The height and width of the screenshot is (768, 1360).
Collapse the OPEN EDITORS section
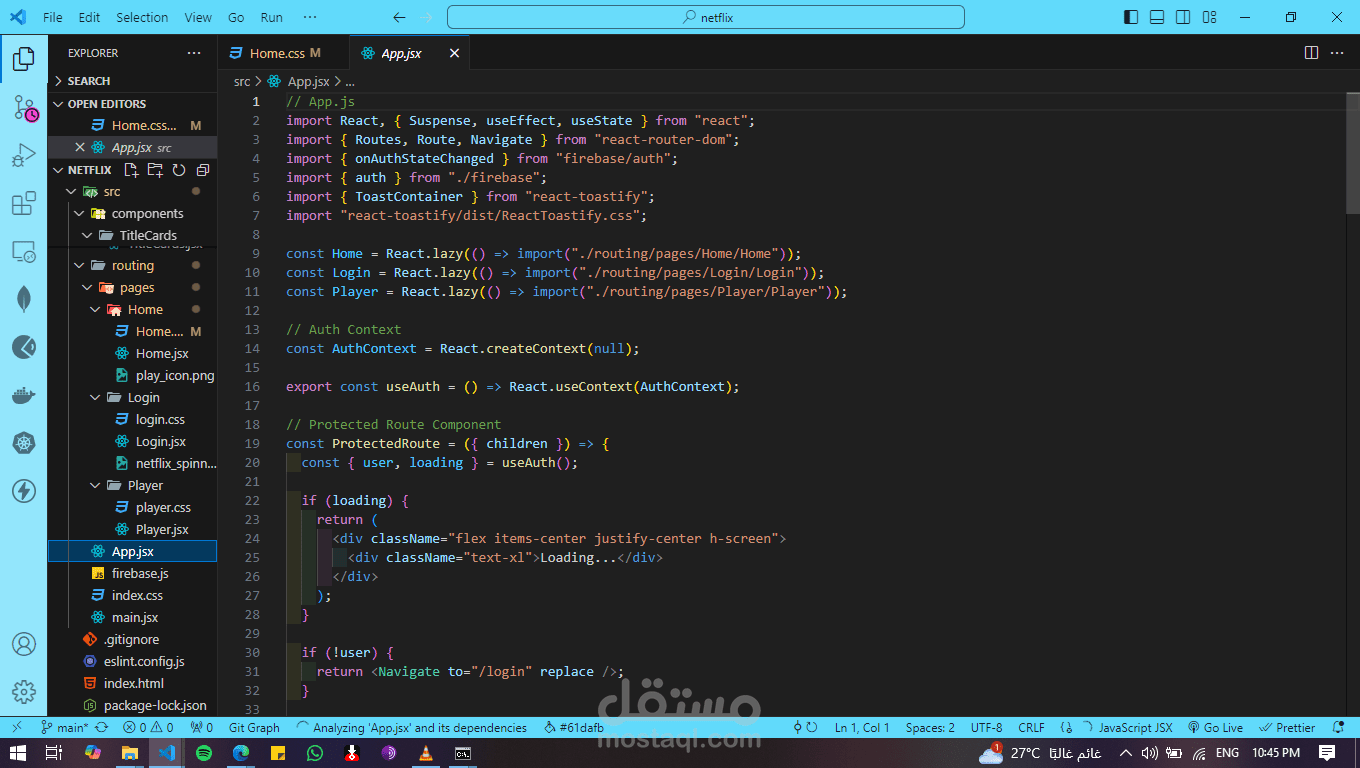point(133,104)
